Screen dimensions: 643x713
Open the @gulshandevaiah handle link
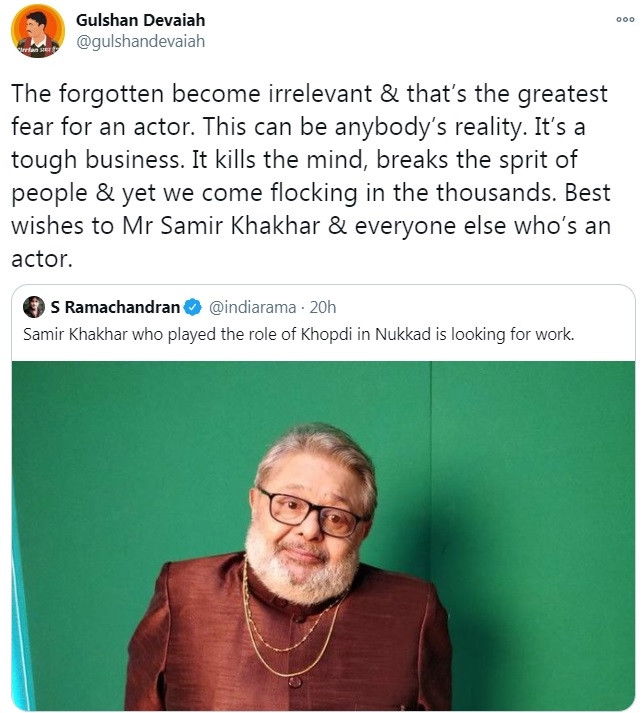141,41
